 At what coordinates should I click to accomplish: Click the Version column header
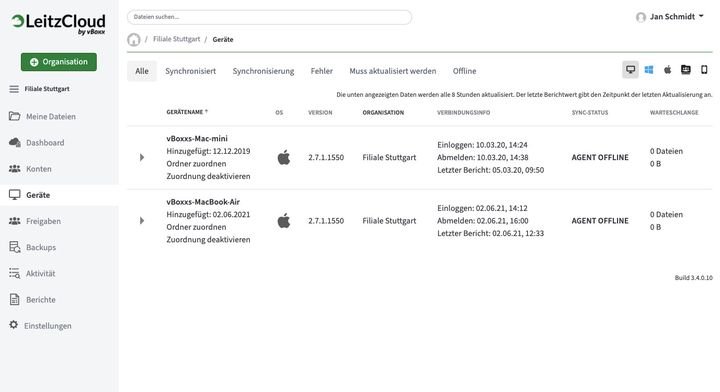coord(320,112)
